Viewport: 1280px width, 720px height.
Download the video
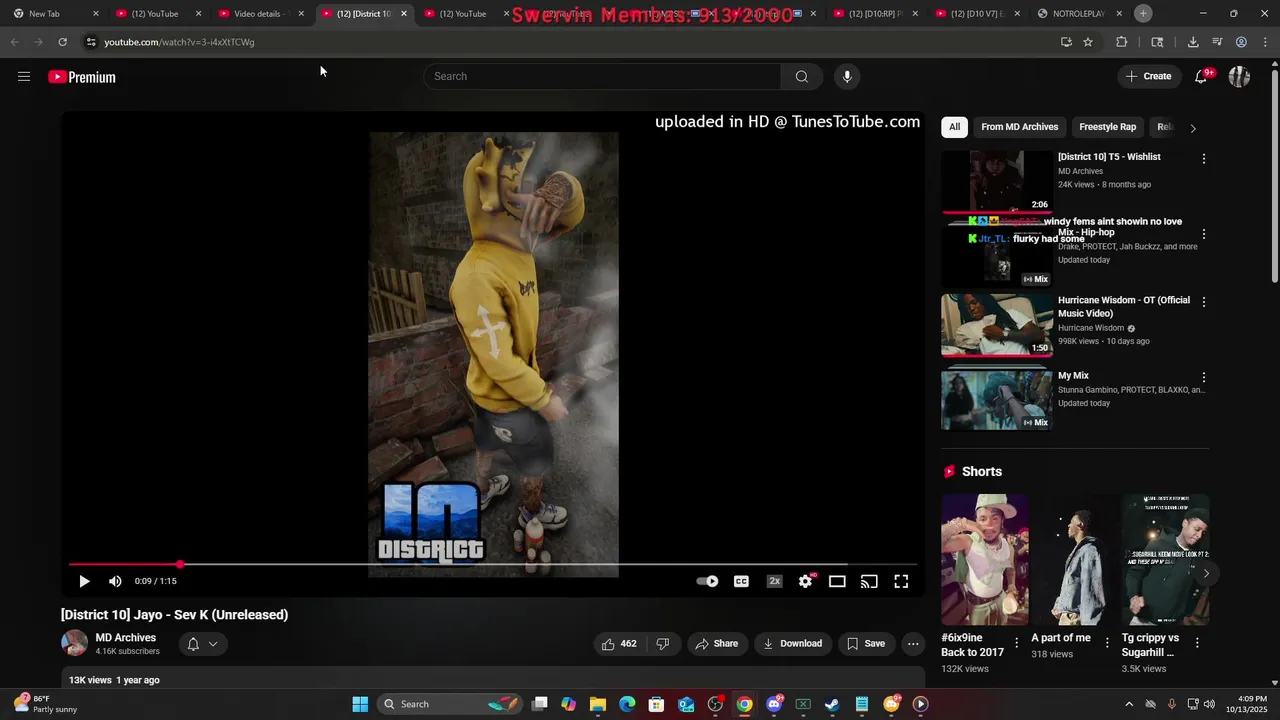792,644
